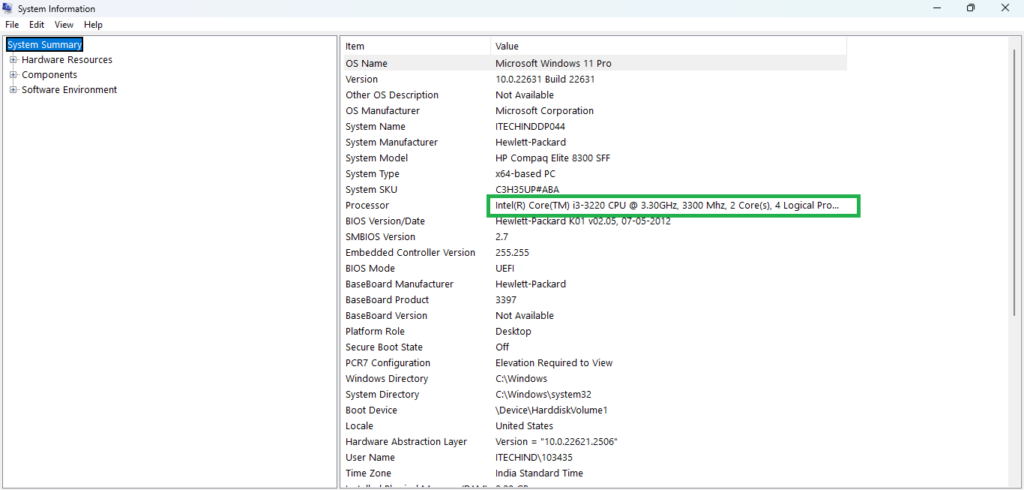Click the Microsoft Windows 11 Pro value
This screenshot has width=1024, height=490.
553,63
